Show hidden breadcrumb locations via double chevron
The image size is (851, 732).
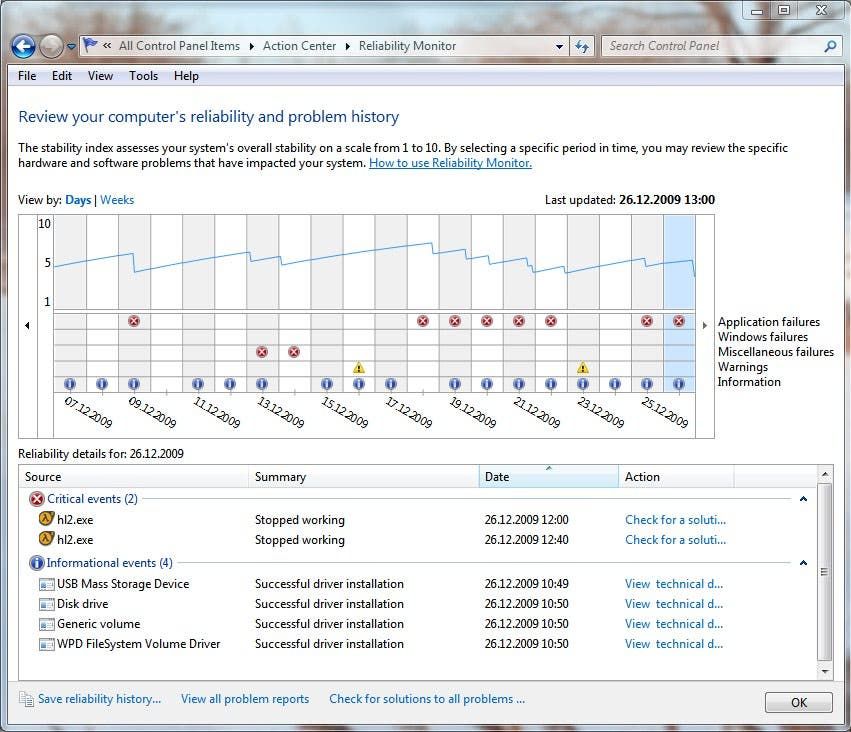coord(107,46)
